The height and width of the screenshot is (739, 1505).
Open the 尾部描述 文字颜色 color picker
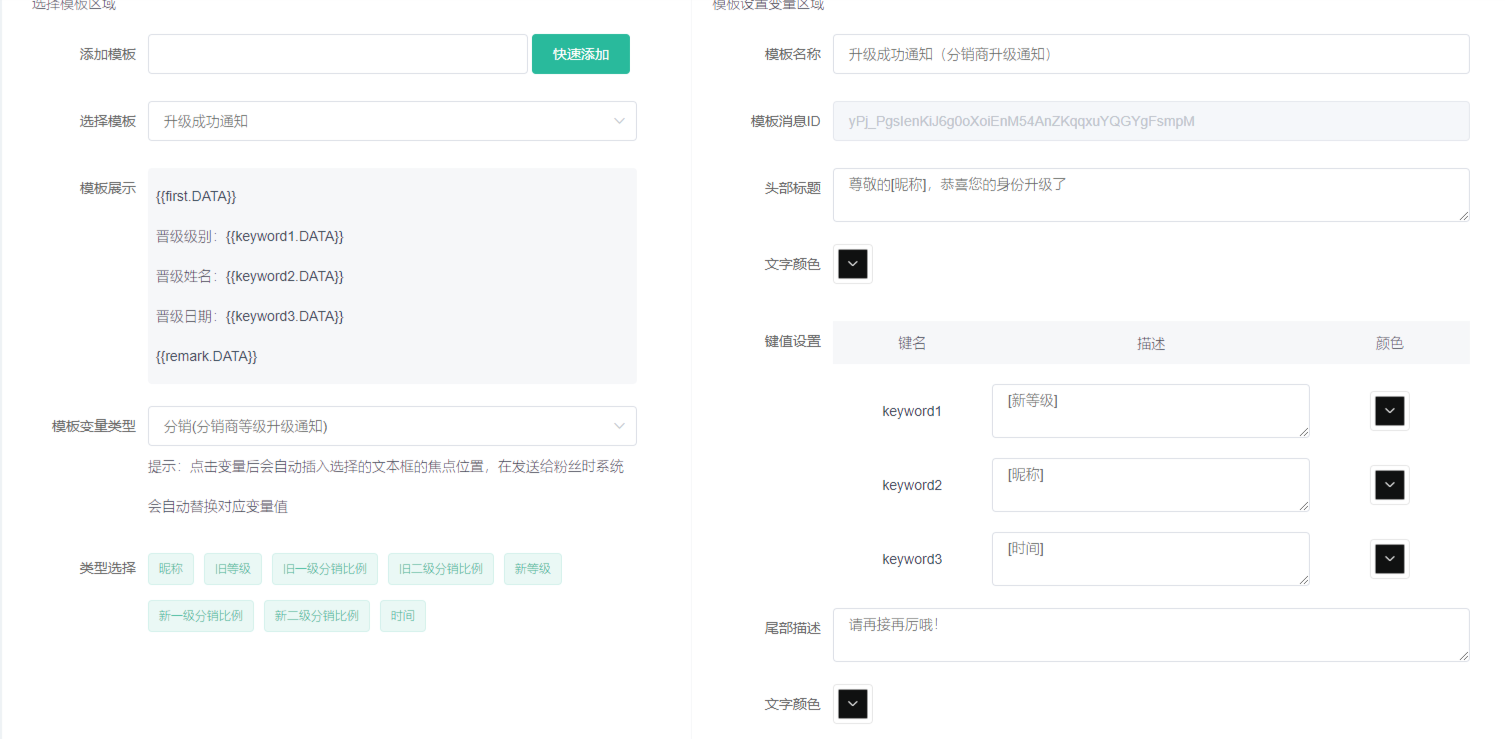pos(852,704)
